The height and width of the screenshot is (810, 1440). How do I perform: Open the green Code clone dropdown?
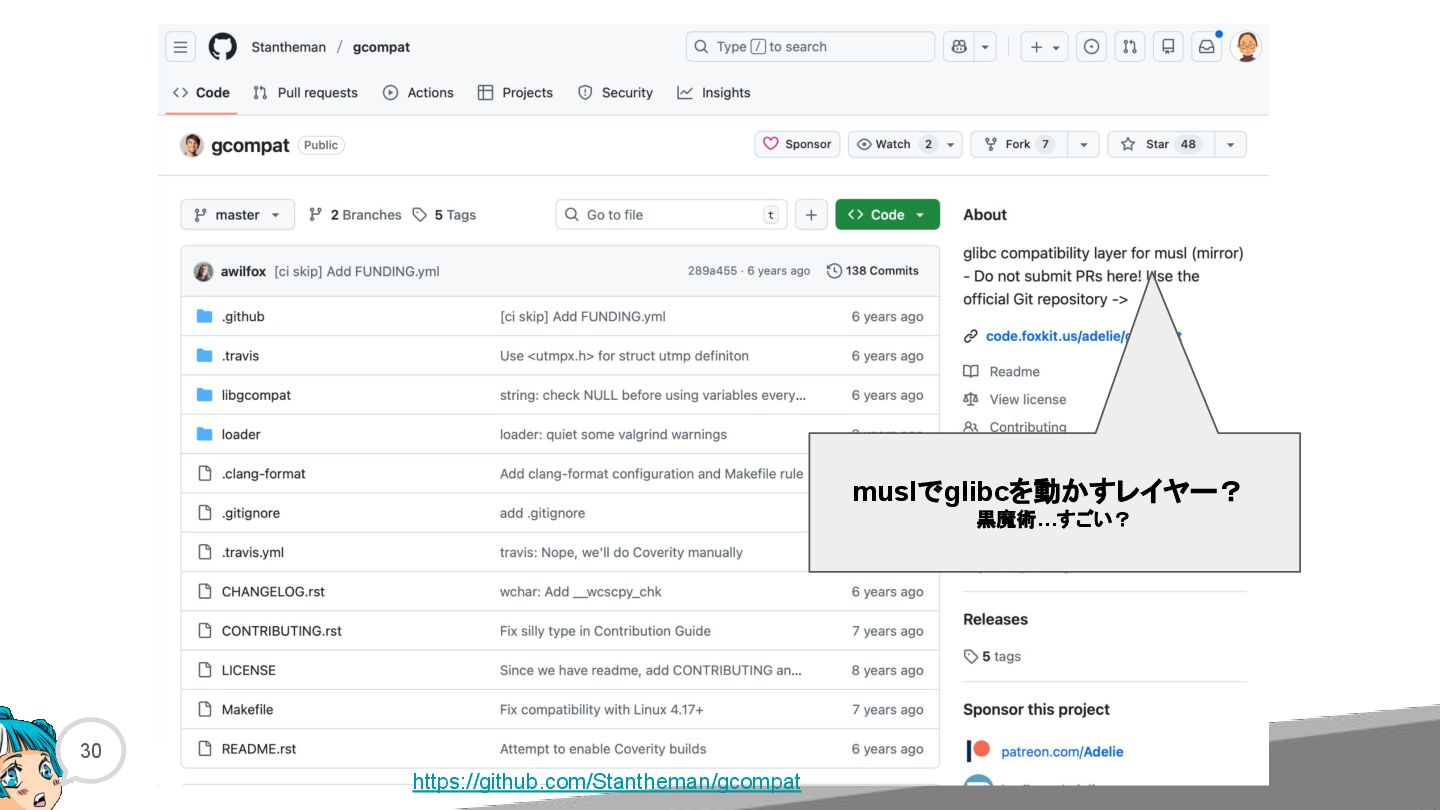click(887, 214)
